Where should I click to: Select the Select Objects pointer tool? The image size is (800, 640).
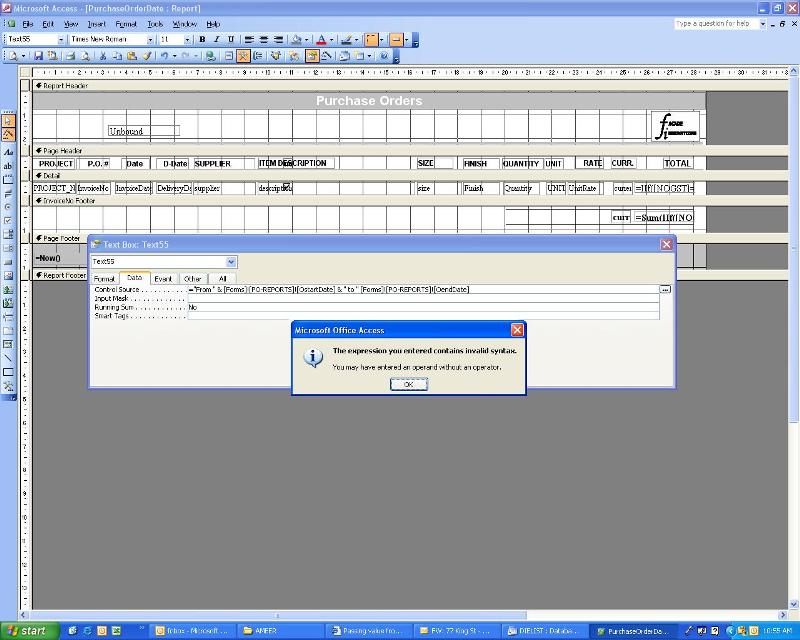click(x=9, y=120)
